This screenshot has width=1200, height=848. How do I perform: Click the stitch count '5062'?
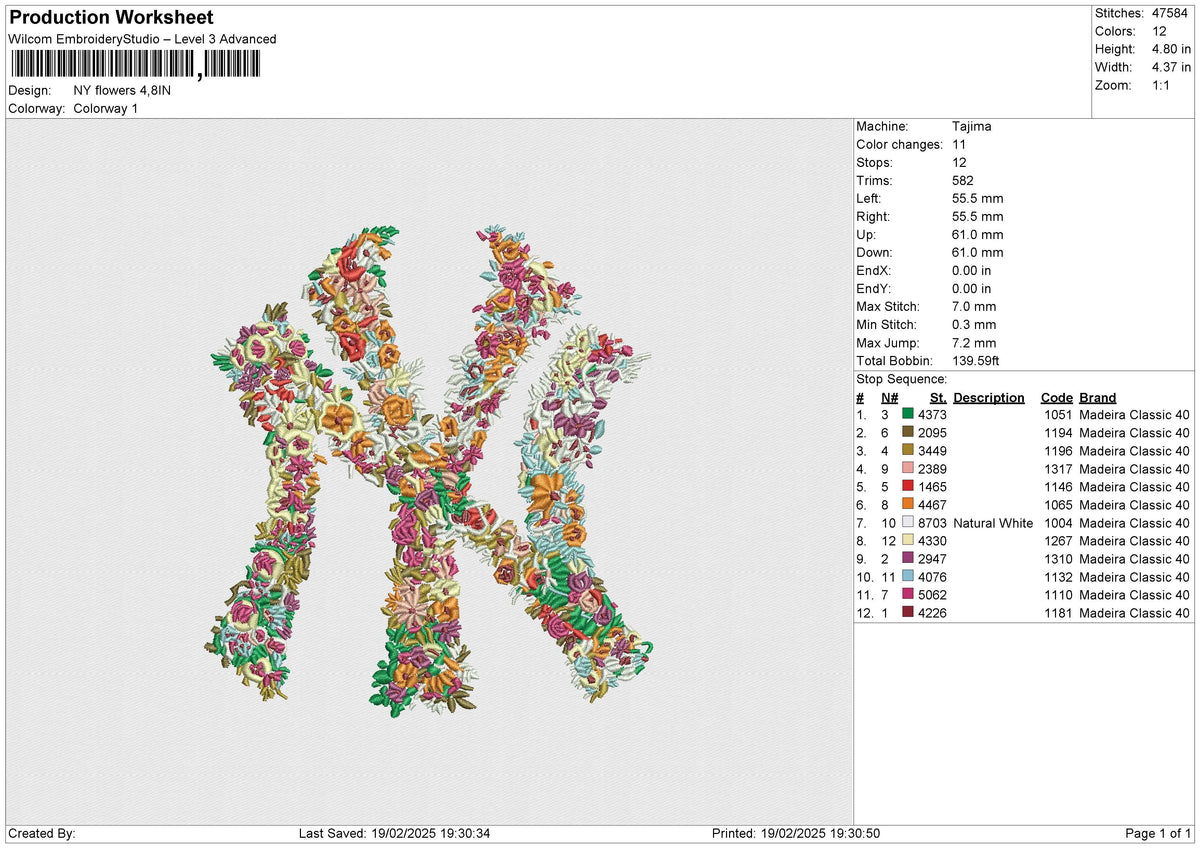[x=932, y=594]
